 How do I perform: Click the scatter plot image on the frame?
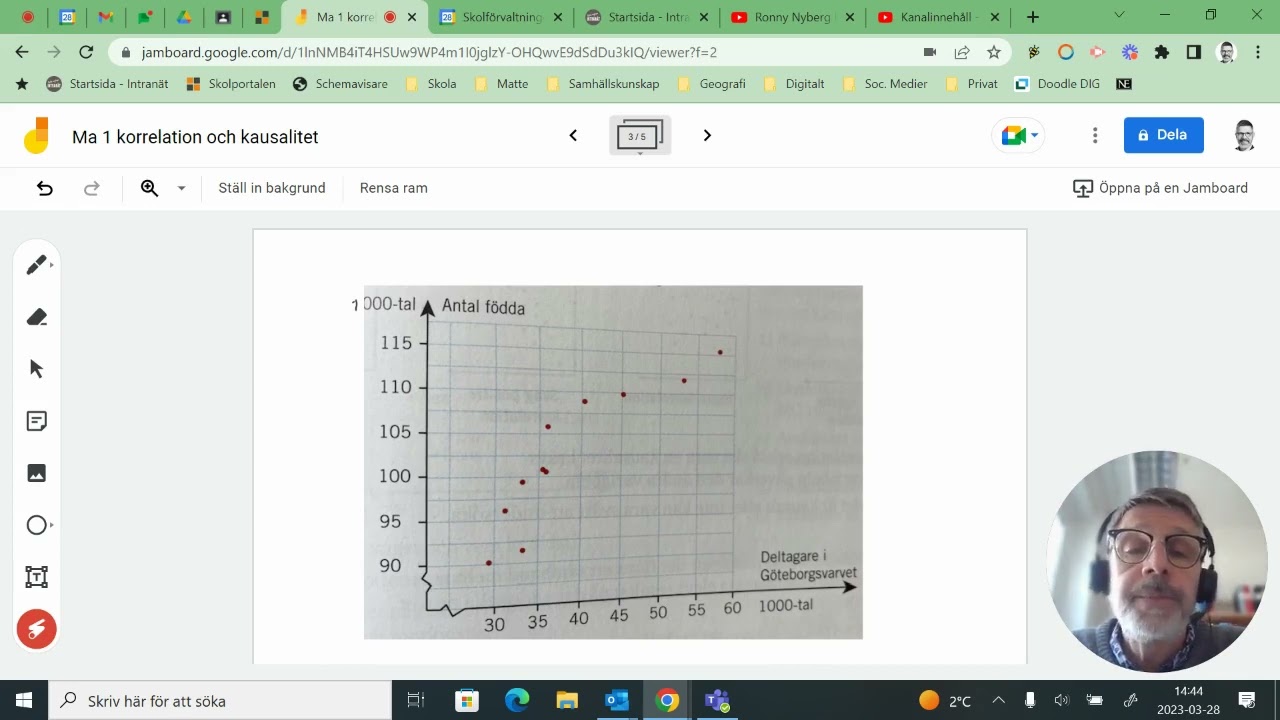point(613,462)
